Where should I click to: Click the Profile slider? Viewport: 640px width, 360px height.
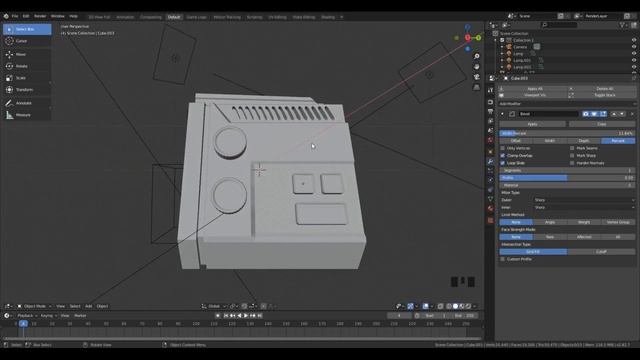point(567,178)
